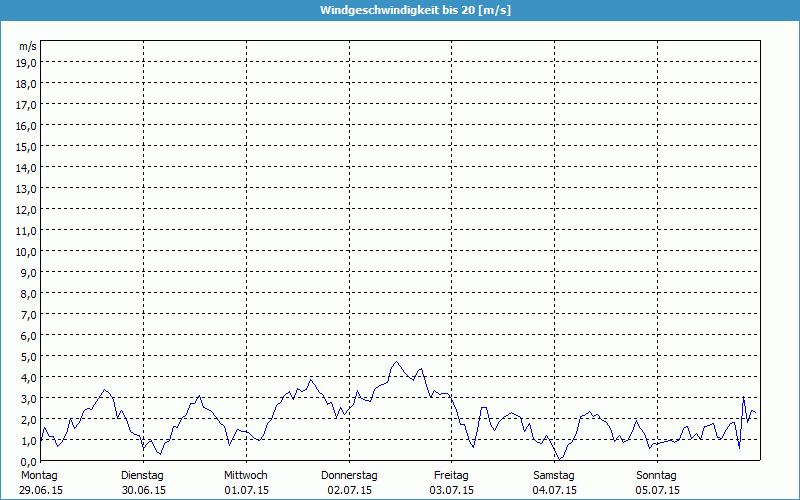The width and height of the screenshot is (800, 500).
Task: Click the 10,0 value on the y-axis
Action: pos(27,251)
